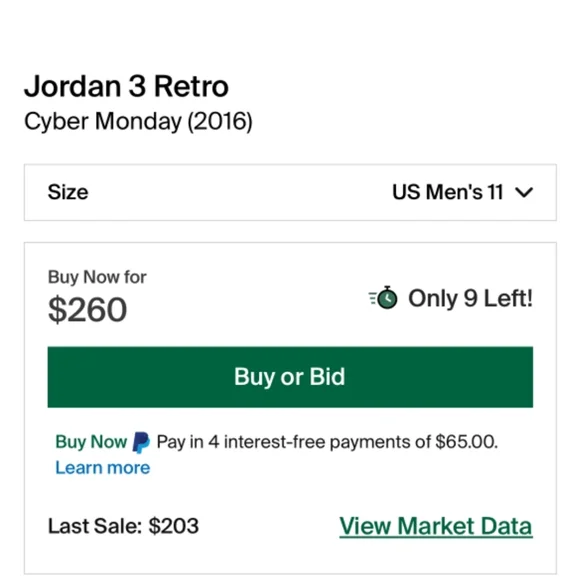Click the Buy Now for label

[x=97, y=277]
